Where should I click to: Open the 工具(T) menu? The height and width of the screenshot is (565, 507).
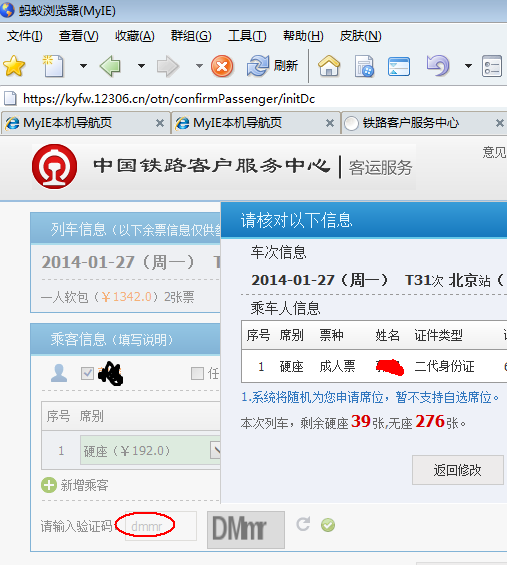247,36
